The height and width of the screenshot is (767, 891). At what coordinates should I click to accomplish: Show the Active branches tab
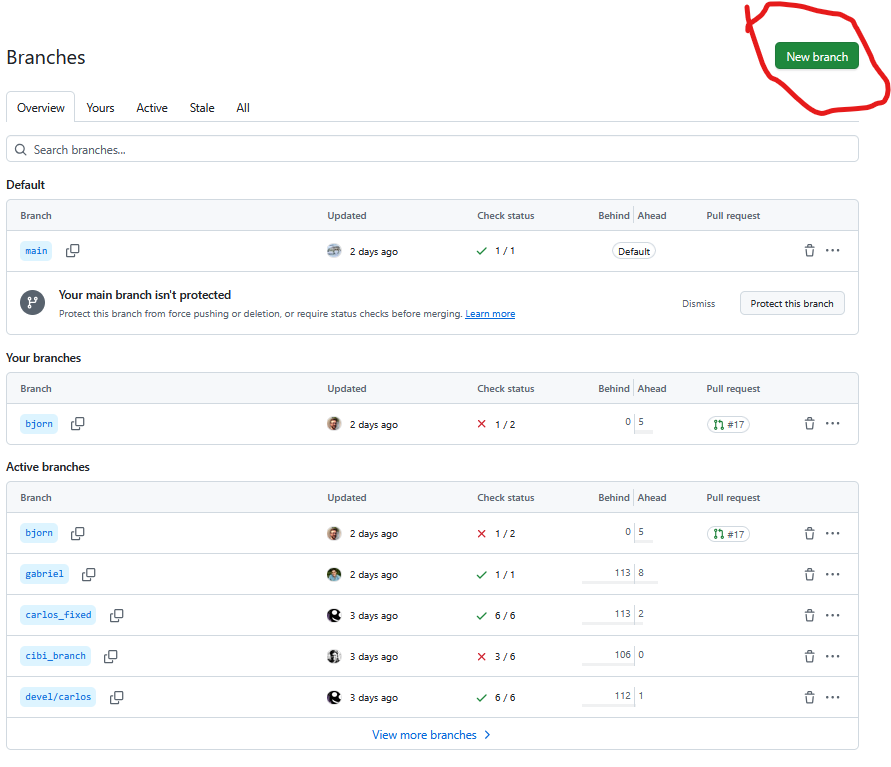pyautogui.click(x=152, y=108)
